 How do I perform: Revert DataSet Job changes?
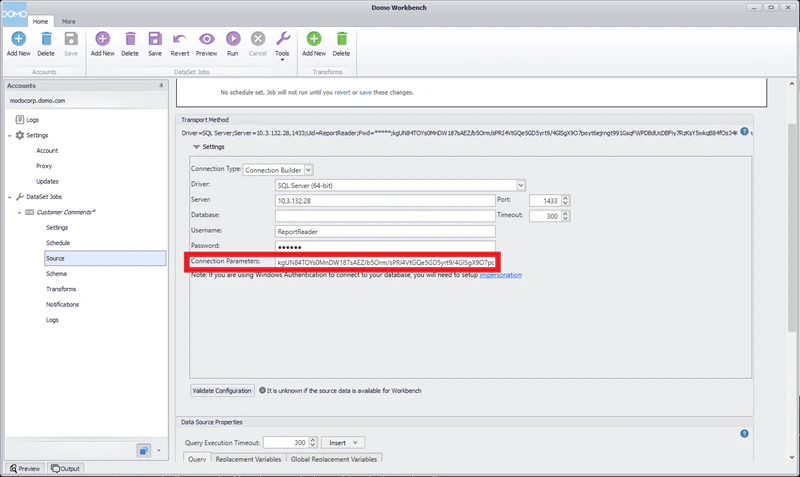(x=180, y=43)
